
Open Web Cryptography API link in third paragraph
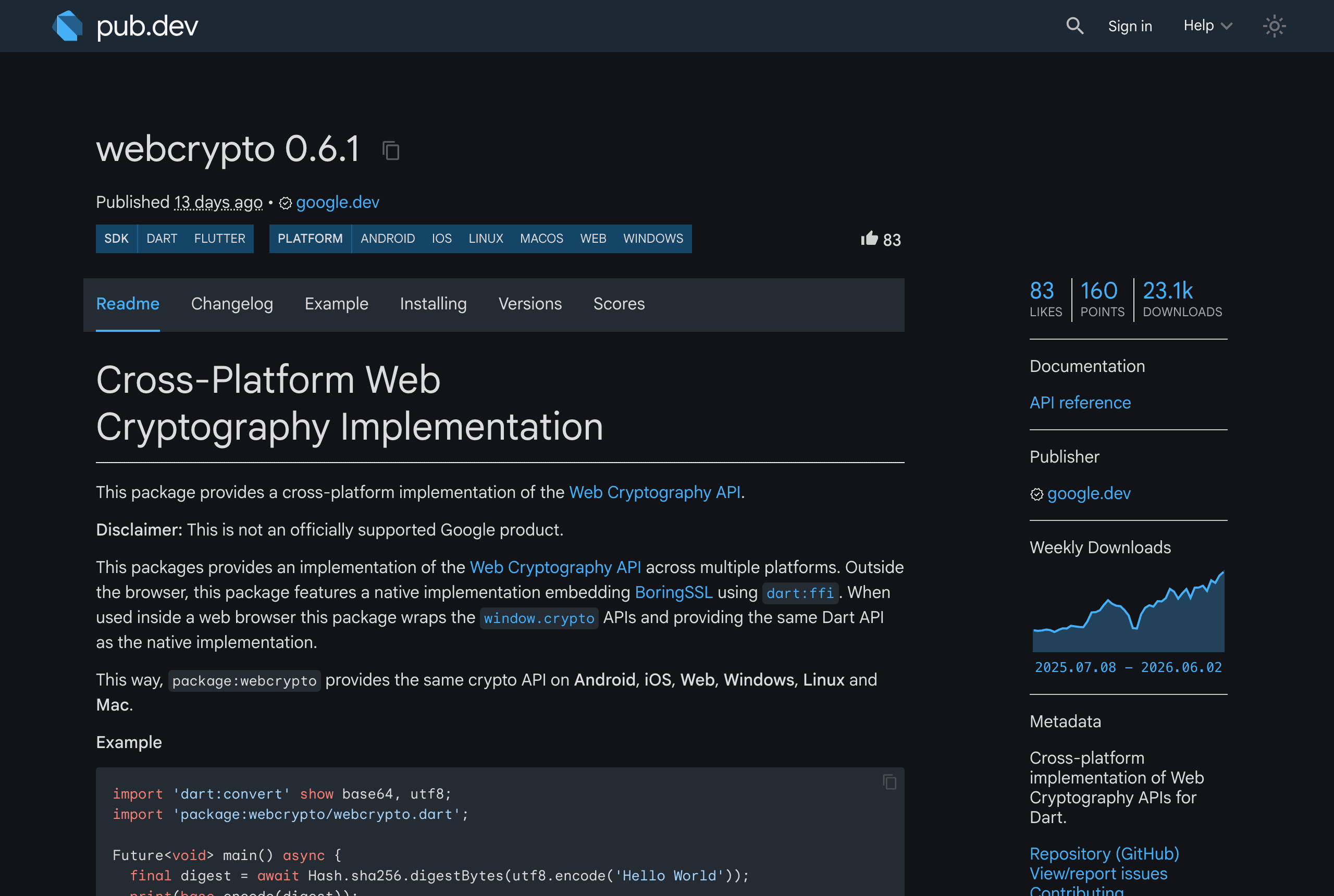click(555, 567)
